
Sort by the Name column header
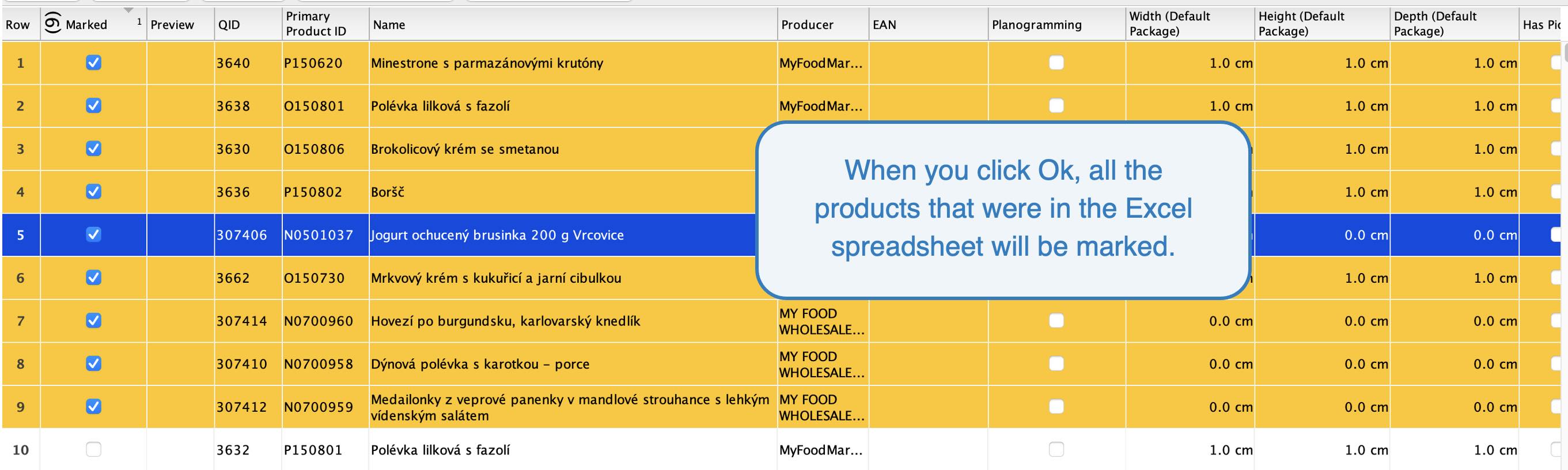[x=573, y=24]
